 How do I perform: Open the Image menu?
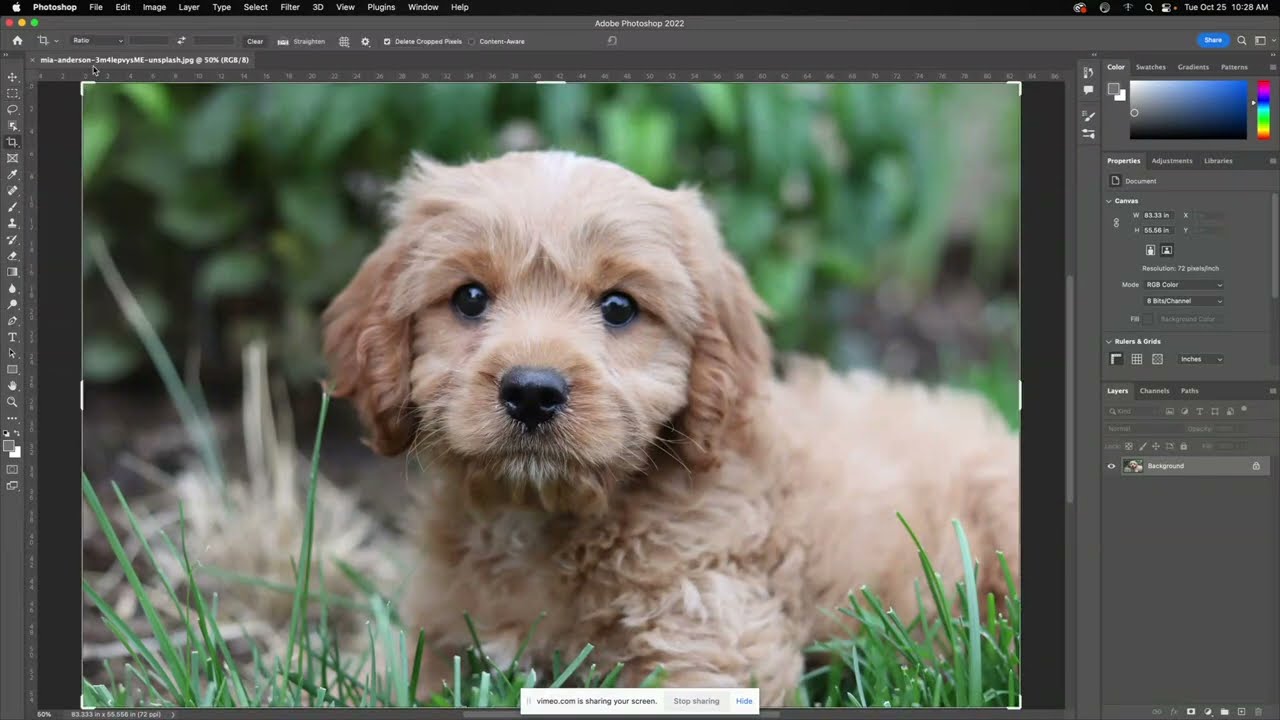154,7
